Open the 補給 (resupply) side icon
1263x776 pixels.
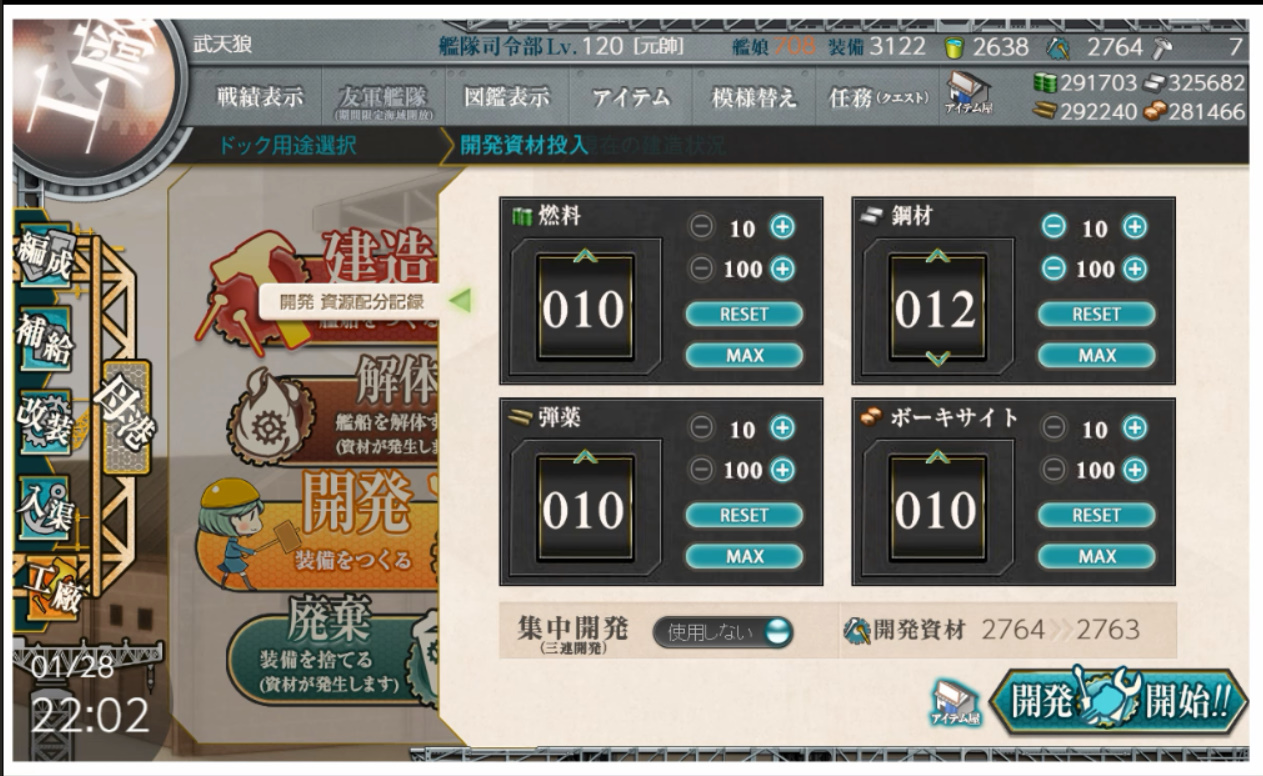[x=44, y=338]
